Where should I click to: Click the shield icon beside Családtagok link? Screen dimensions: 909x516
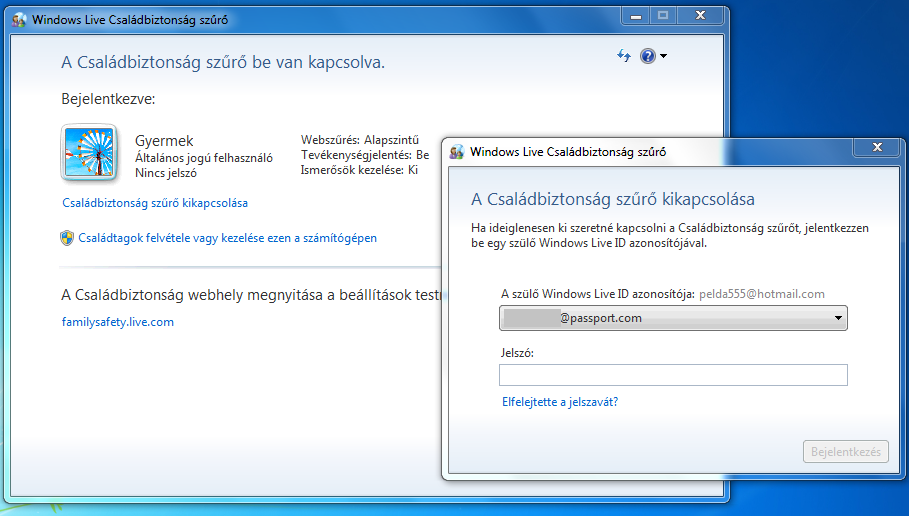(67, 238)
